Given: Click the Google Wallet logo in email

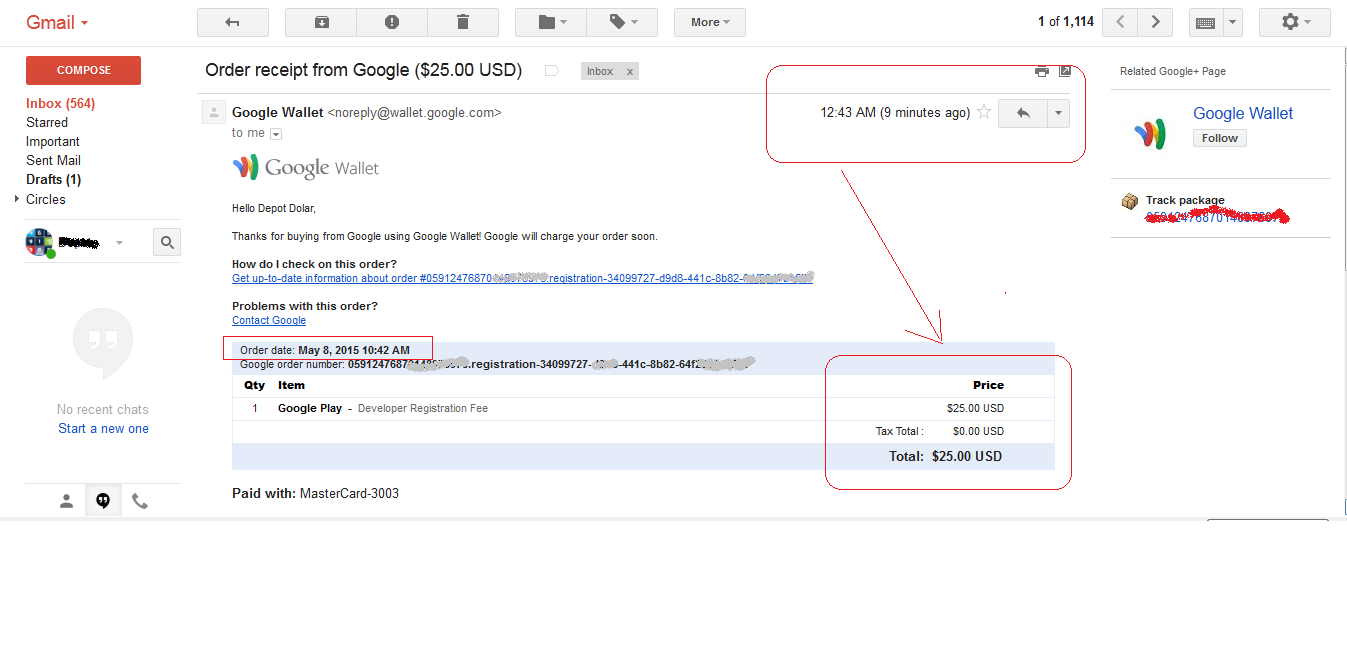Looking at the screenshot, I should click(x=306, y=167).
